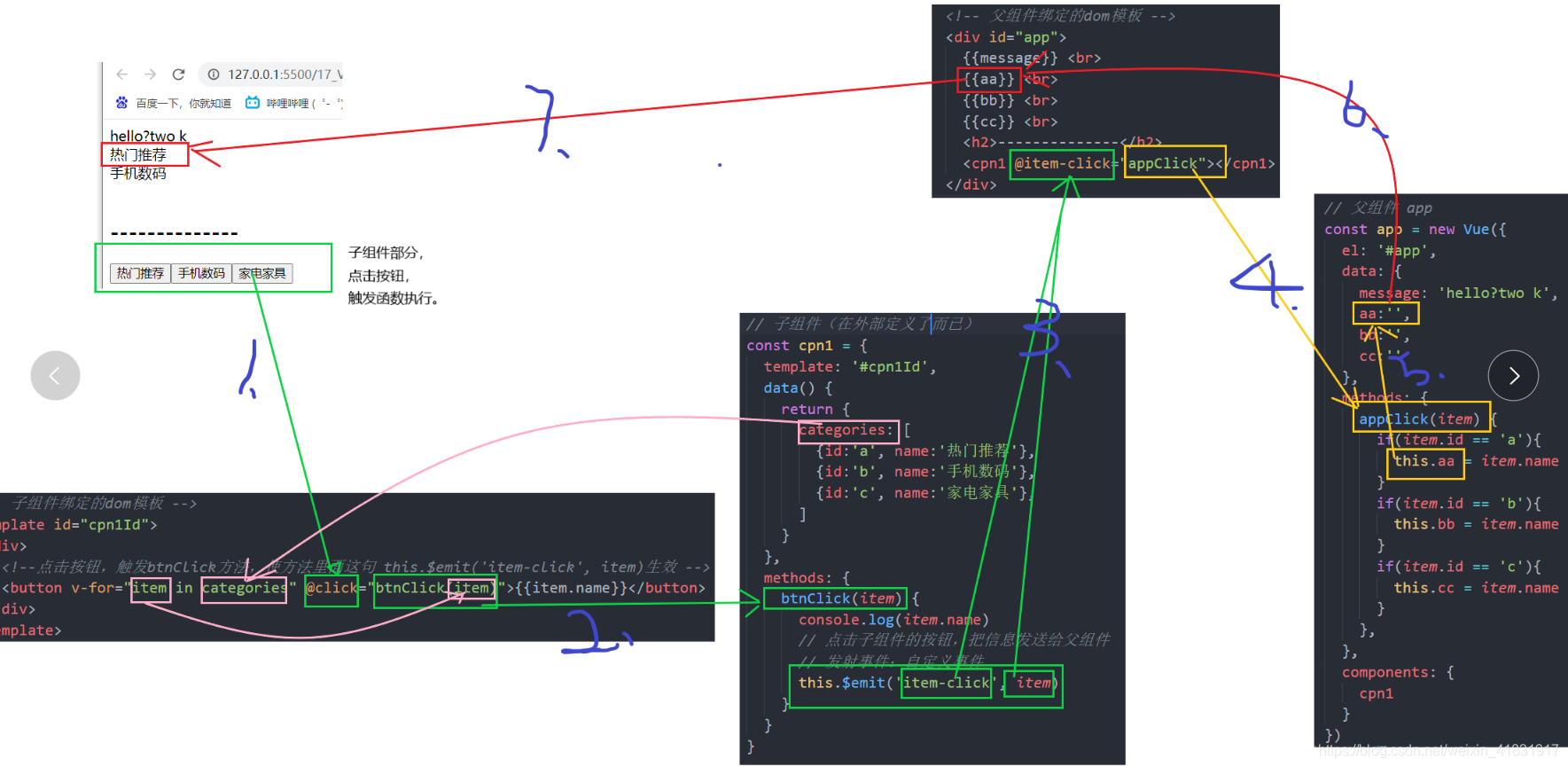
Task: Reload the page with the refresh icon
Action: pyautogui.click(x=178, y=74)
